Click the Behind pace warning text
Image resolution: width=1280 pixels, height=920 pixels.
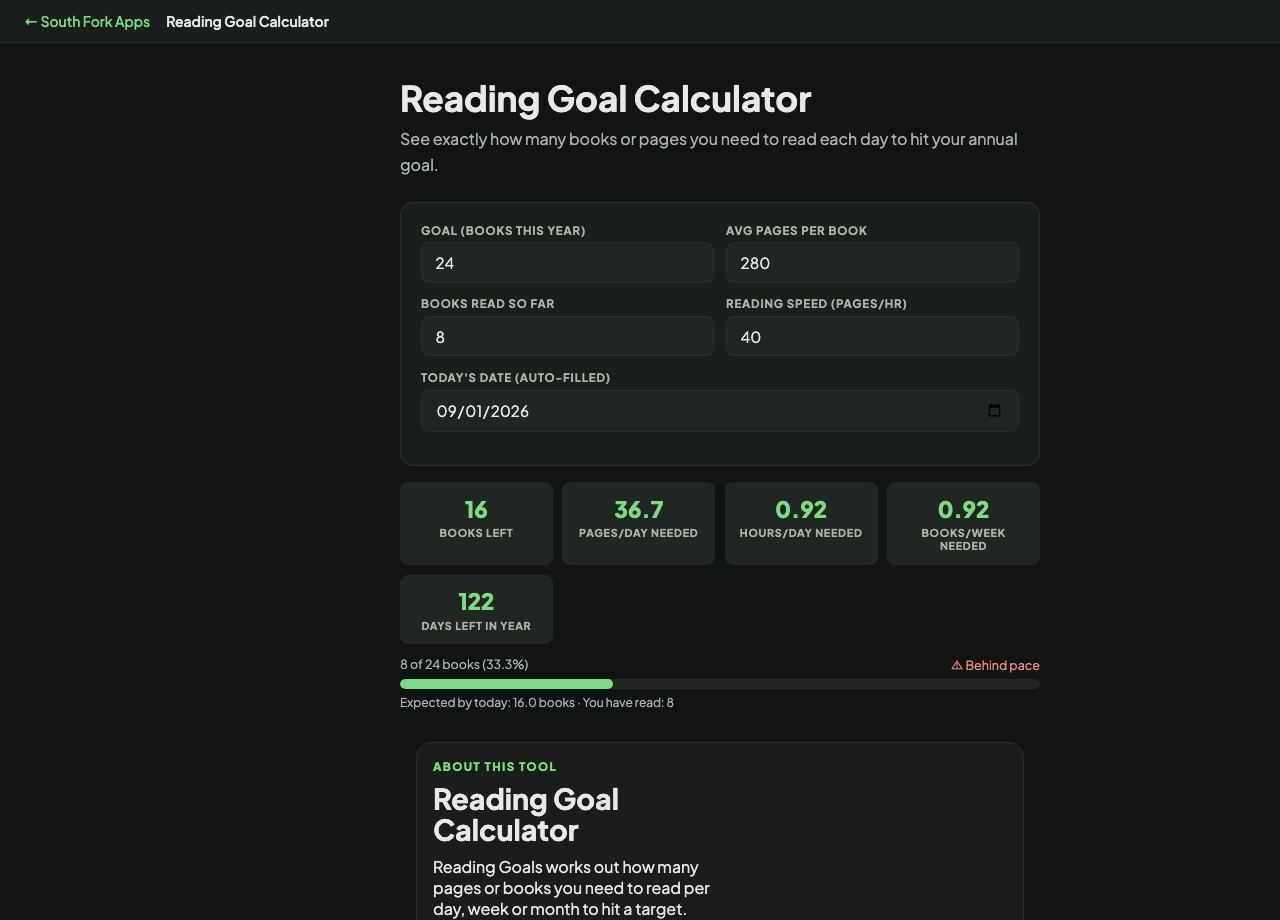[995, 665]
